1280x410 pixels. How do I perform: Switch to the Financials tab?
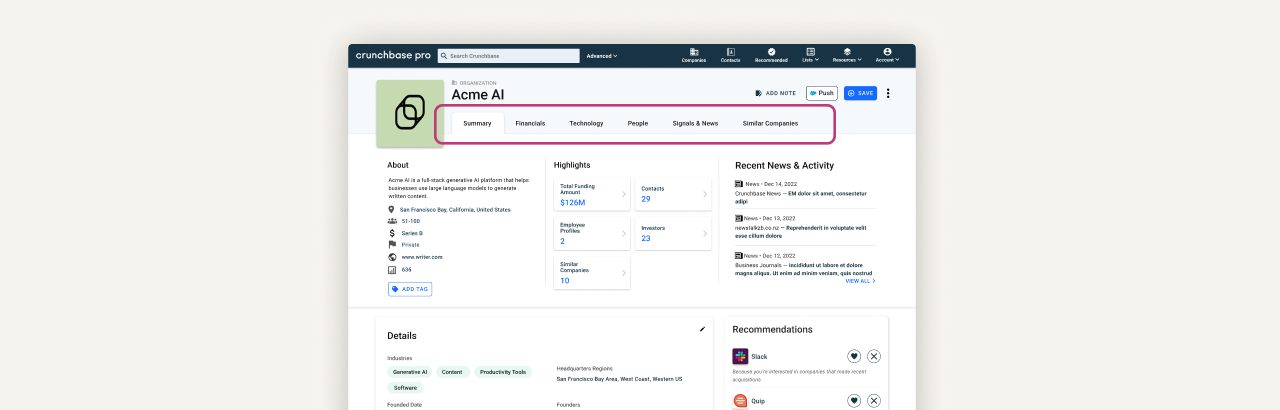pos(530,123)
